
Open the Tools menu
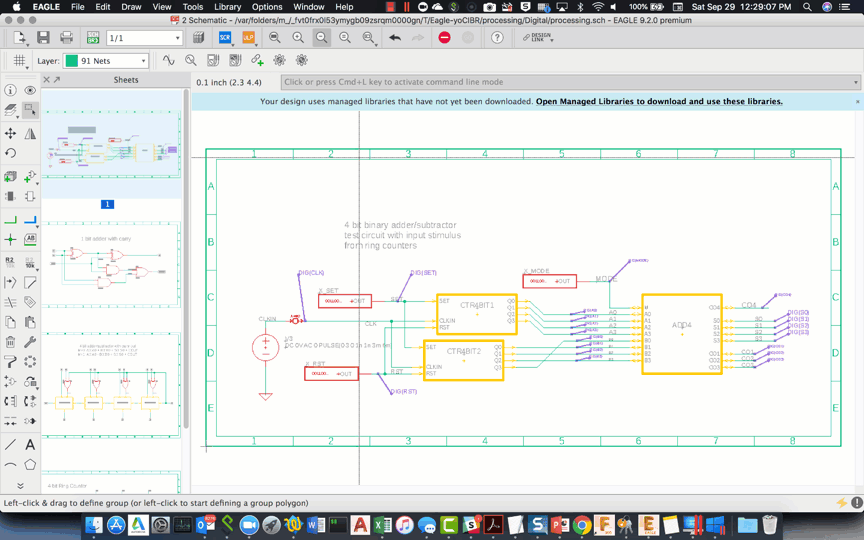click(192, 7)
